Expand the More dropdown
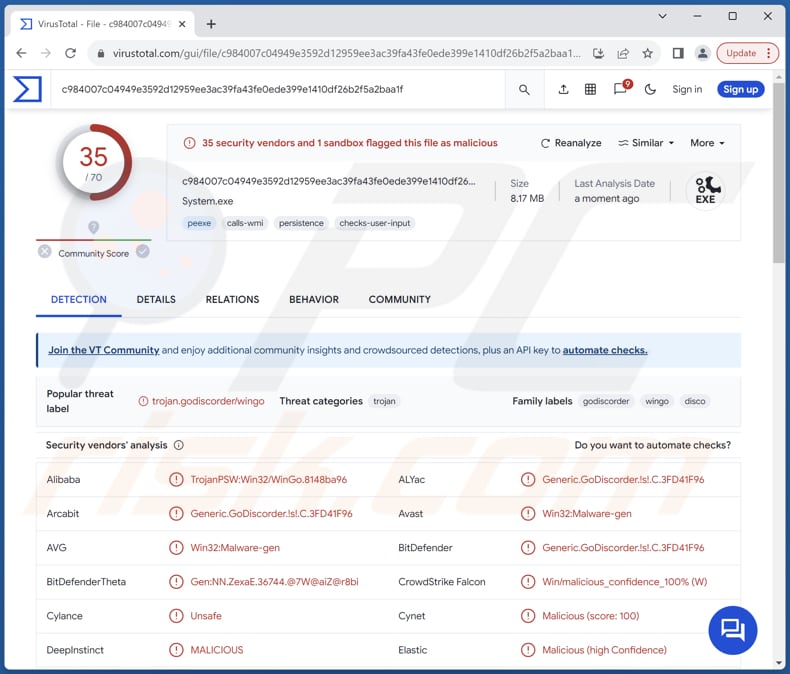The height and width of the screenshot is (674, 790). tap(707, 143)
